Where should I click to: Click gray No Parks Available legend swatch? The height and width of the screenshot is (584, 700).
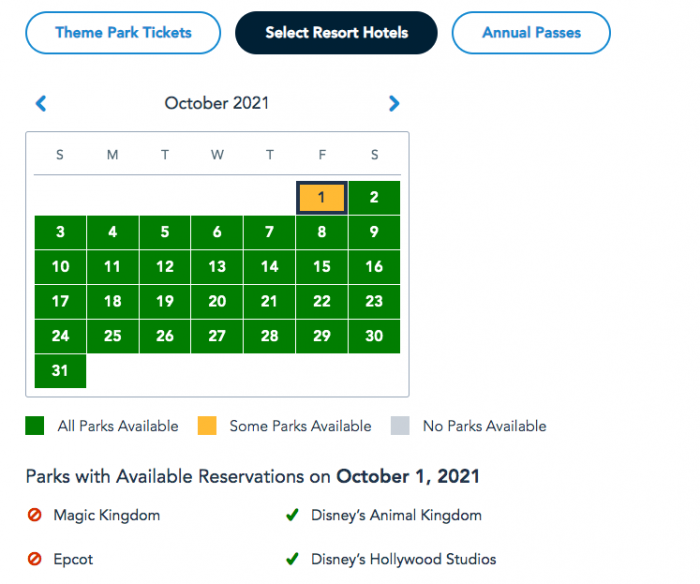coord(401,426)
